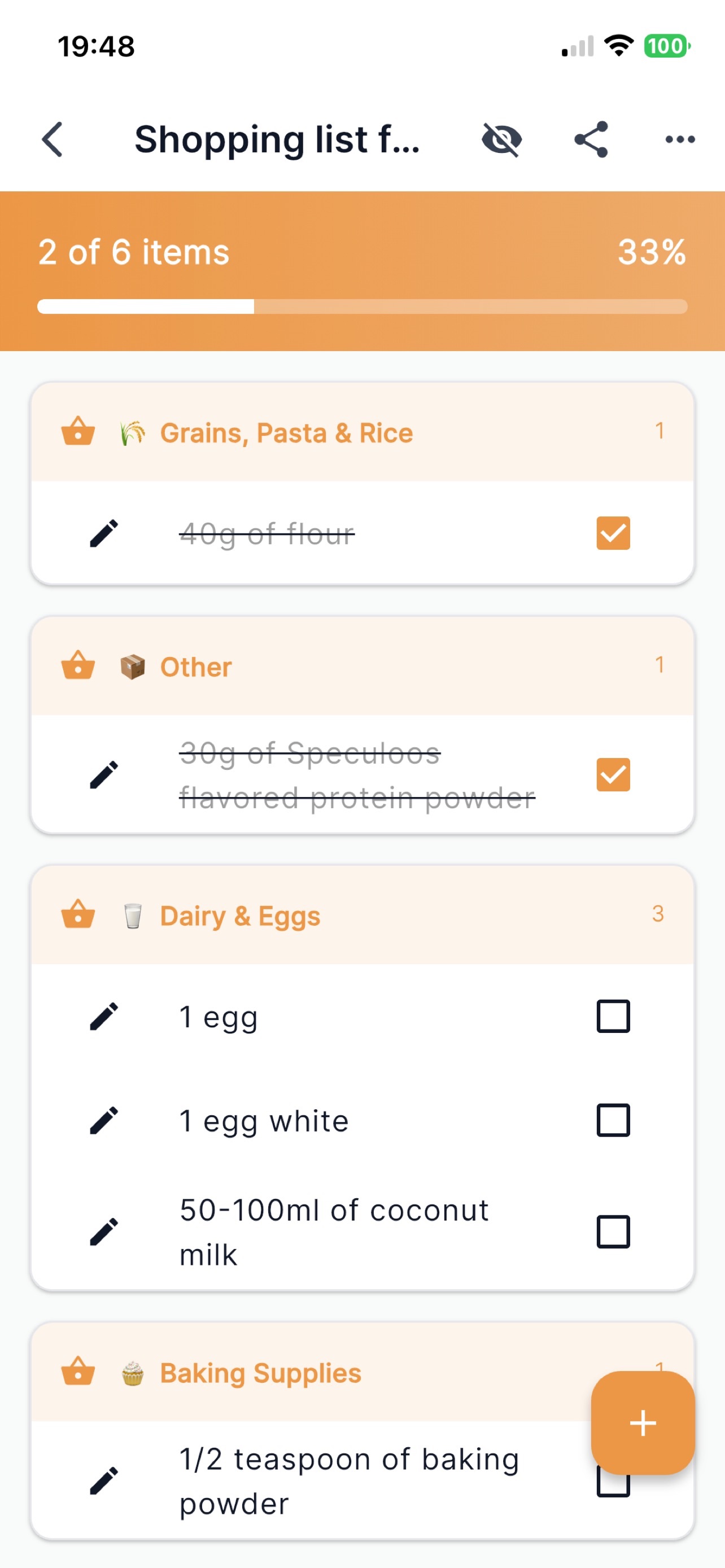Edit the 1 egg item with its pencil icon
The image size is (725, 1568).
tap(104, 1017)
